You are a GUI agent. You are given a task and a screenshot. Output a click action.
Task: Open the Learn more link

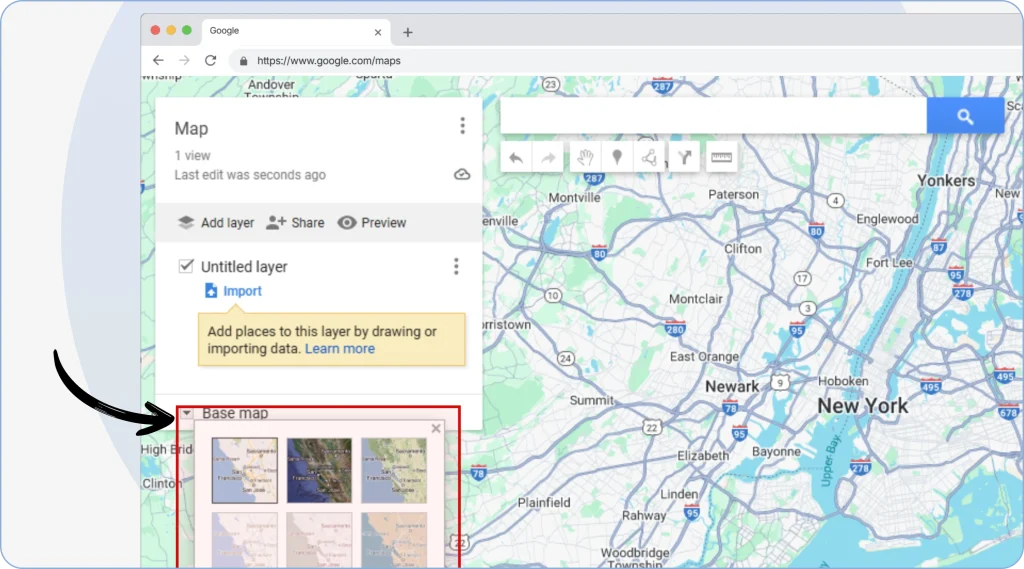click(340, 349)
